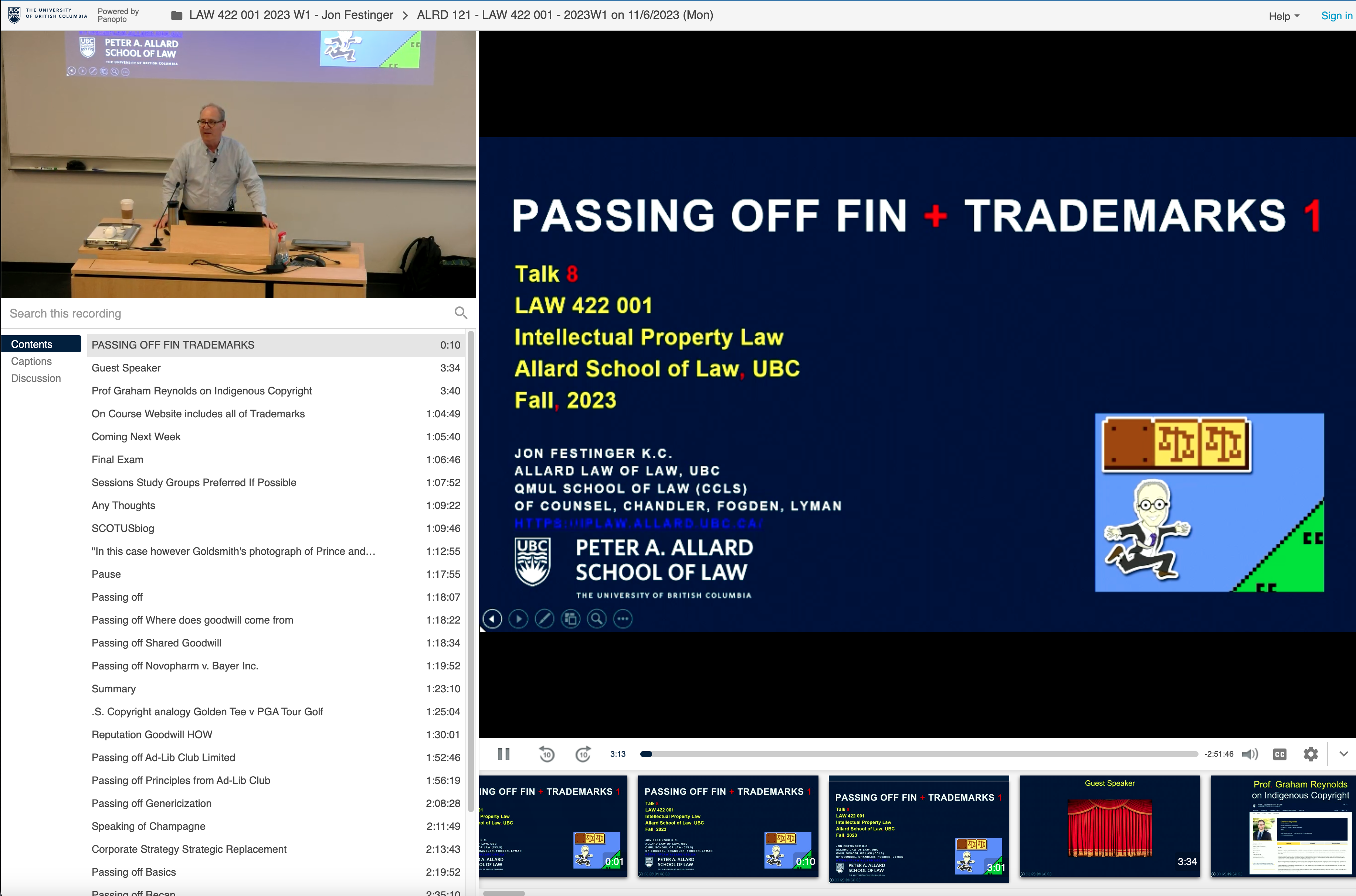Select Passing off Genericization entry
Screen dimensions: 1356x896
(x=276, y=804)
